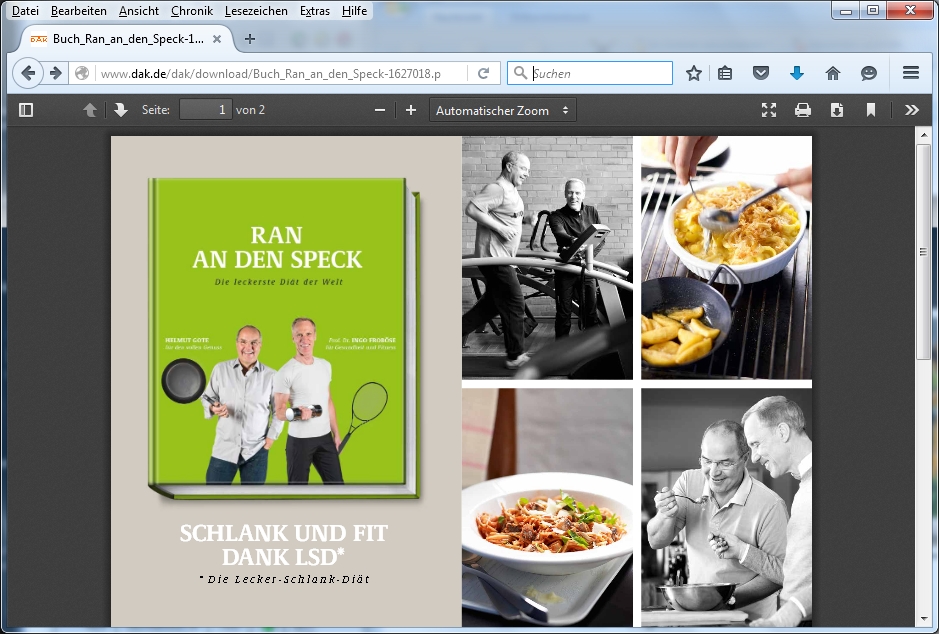This screenshot has width=939, height=634.
Task: Open the Automatischer Zoom dropdown
Action: [x=503, y=110]
